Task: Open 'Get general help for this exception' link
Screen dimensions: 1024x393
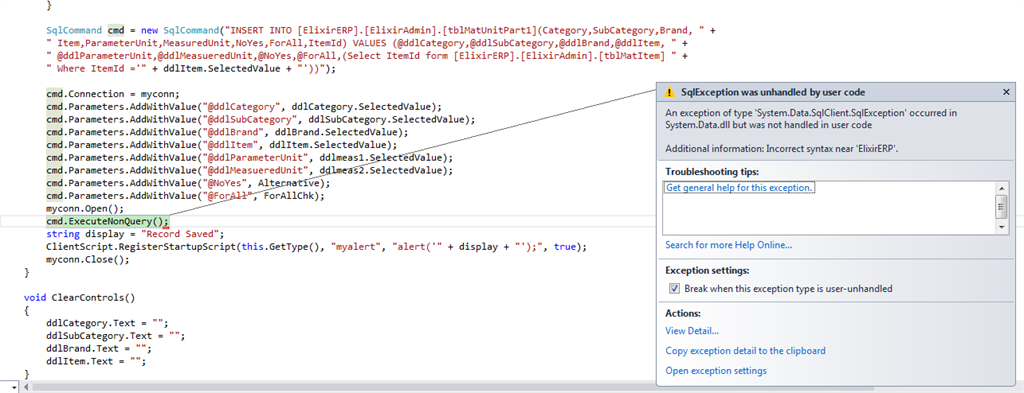Action: pos(740,187)
